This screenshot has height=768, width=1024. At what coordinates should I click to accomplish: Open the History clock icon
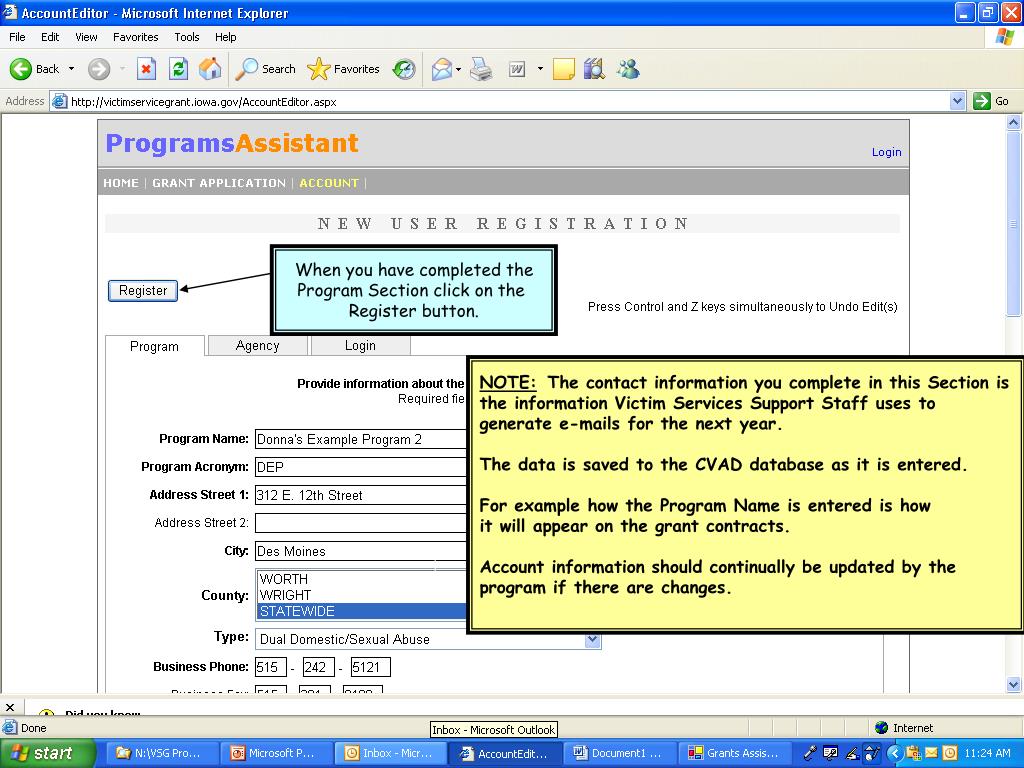click(404, 69)
